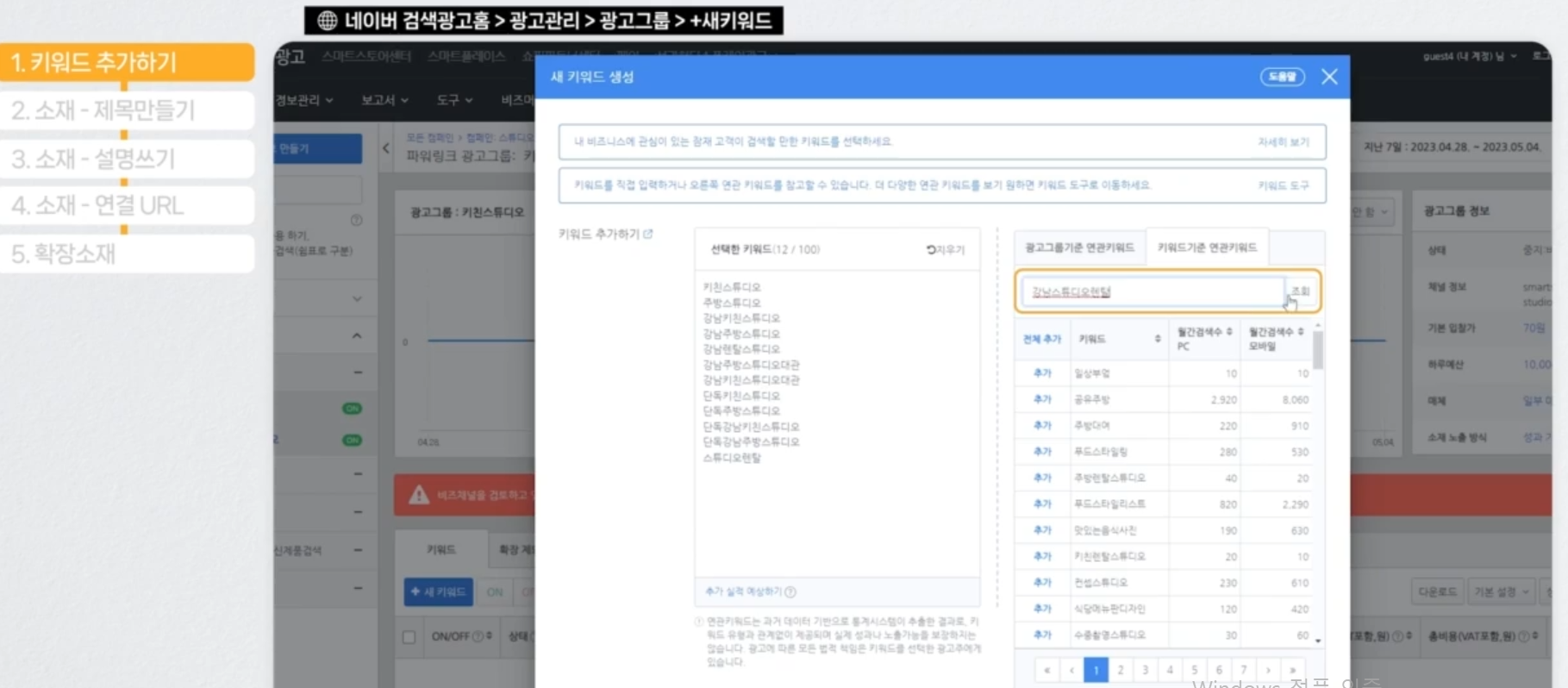1568x688 pixels.
Task: Switch to 광고그룹기준 연관키워드 tab
Action: point(1079,247)
